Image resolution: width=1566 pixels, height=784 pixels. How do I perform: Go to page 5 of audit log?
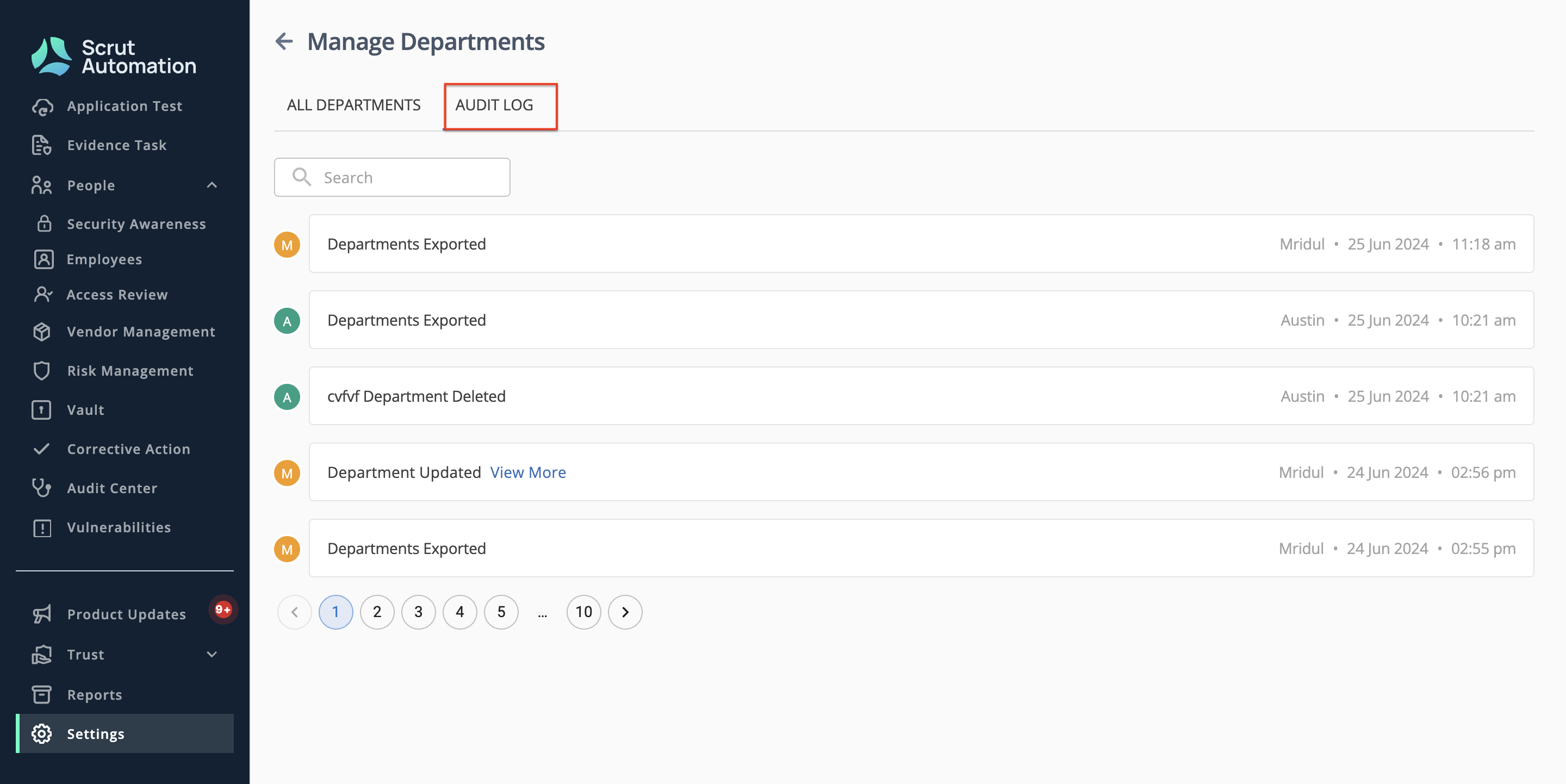[x=501, y=612]
